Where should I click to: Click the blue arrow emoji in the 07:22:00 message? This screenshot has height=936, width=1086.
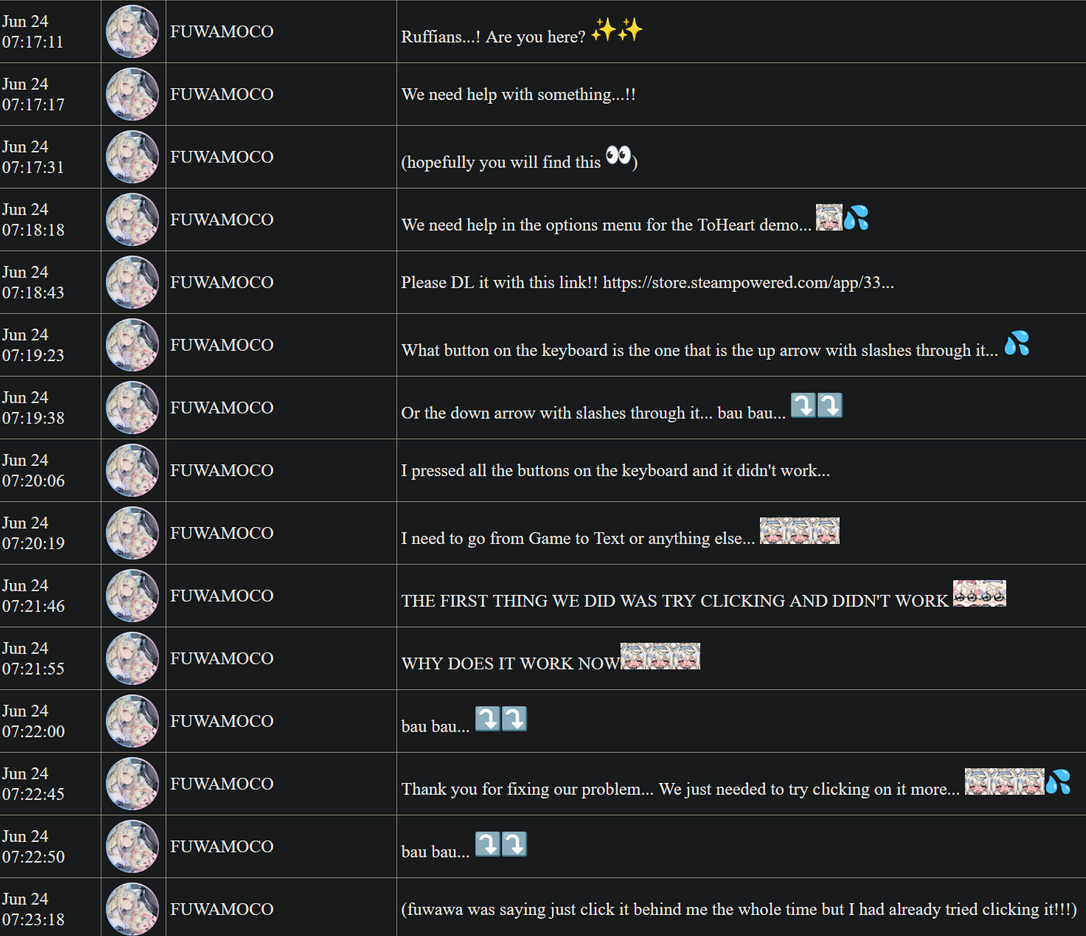(x=501, y=719)
